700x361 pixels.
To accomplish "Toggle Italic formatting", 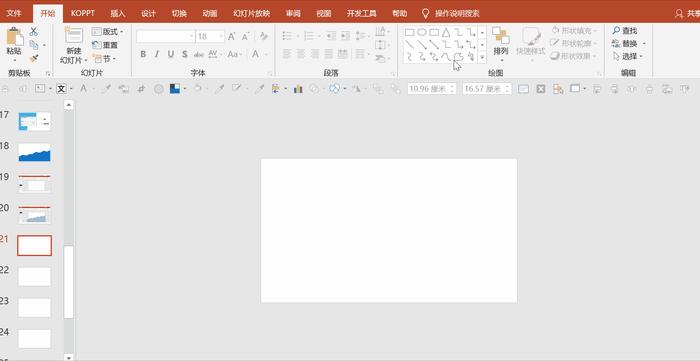I will click(157, 54).
